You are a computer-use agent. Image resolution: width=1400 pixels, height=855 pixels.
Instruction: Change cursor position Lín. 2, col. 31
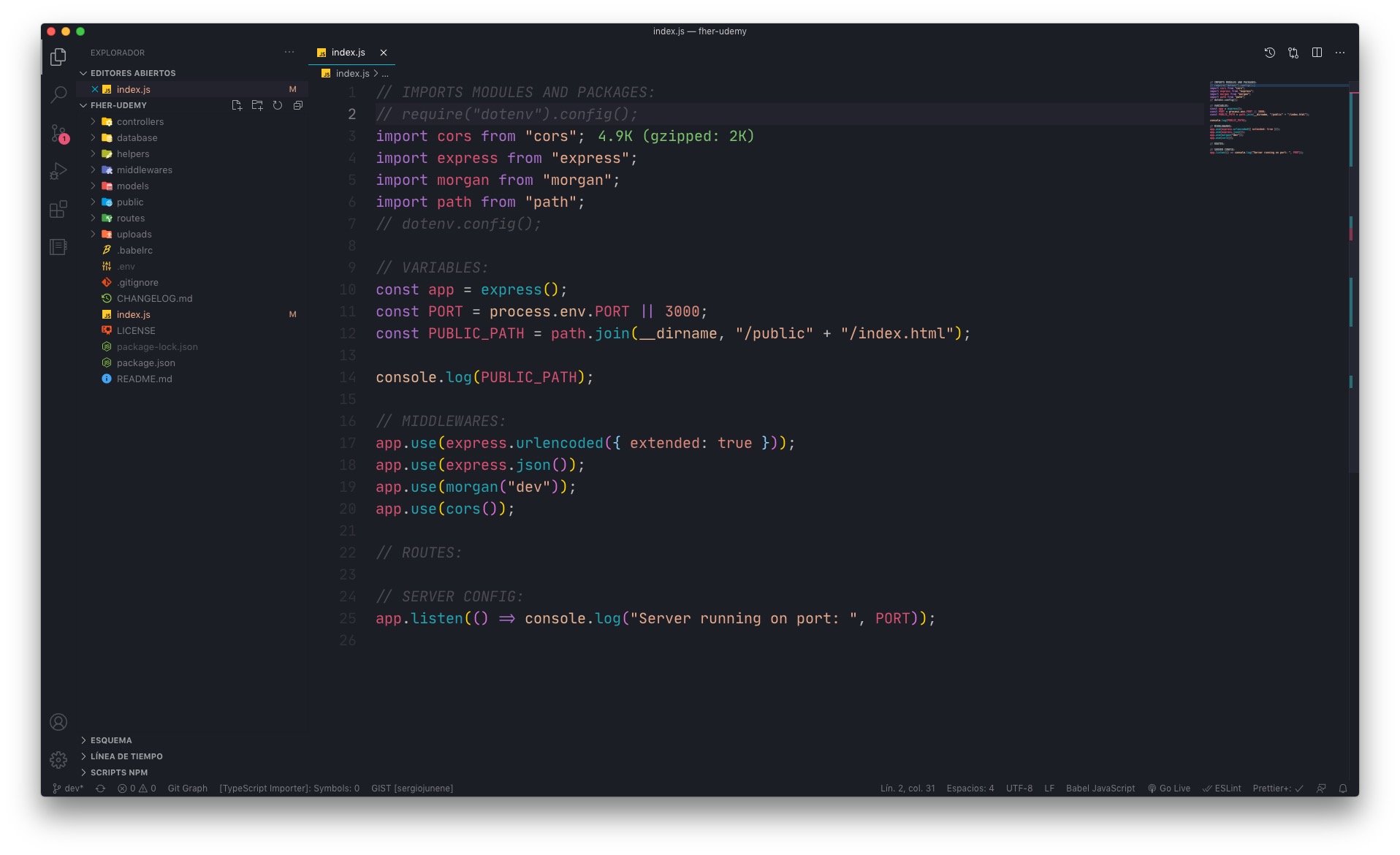point(908,788)
